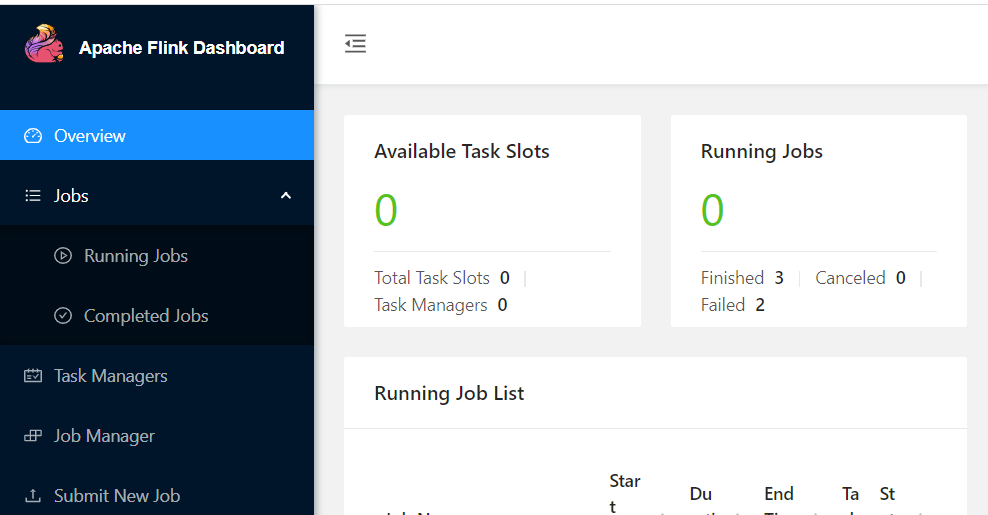Click the Running Job List heading
Image resolution: width=988 pixels, height=515 pixels.
point(449,393)
